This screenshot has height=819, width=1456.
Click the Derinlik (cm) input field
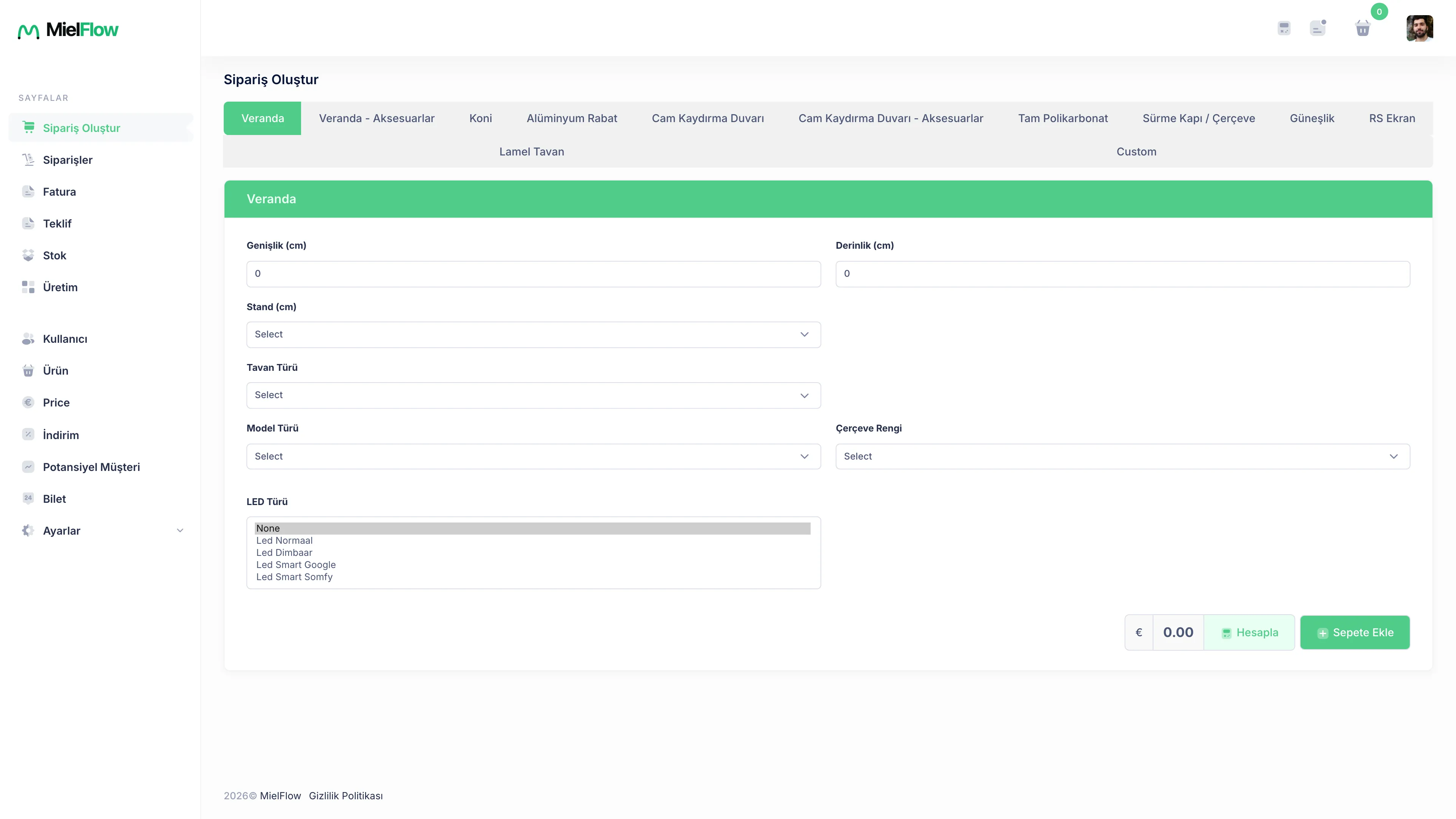coord(1122,273)
